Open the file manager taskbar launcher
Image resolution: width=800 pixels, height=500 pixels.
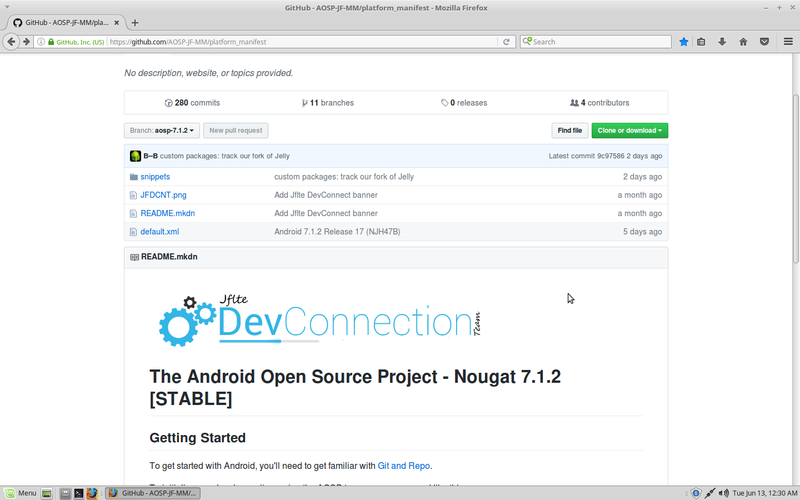pos(65,493)
